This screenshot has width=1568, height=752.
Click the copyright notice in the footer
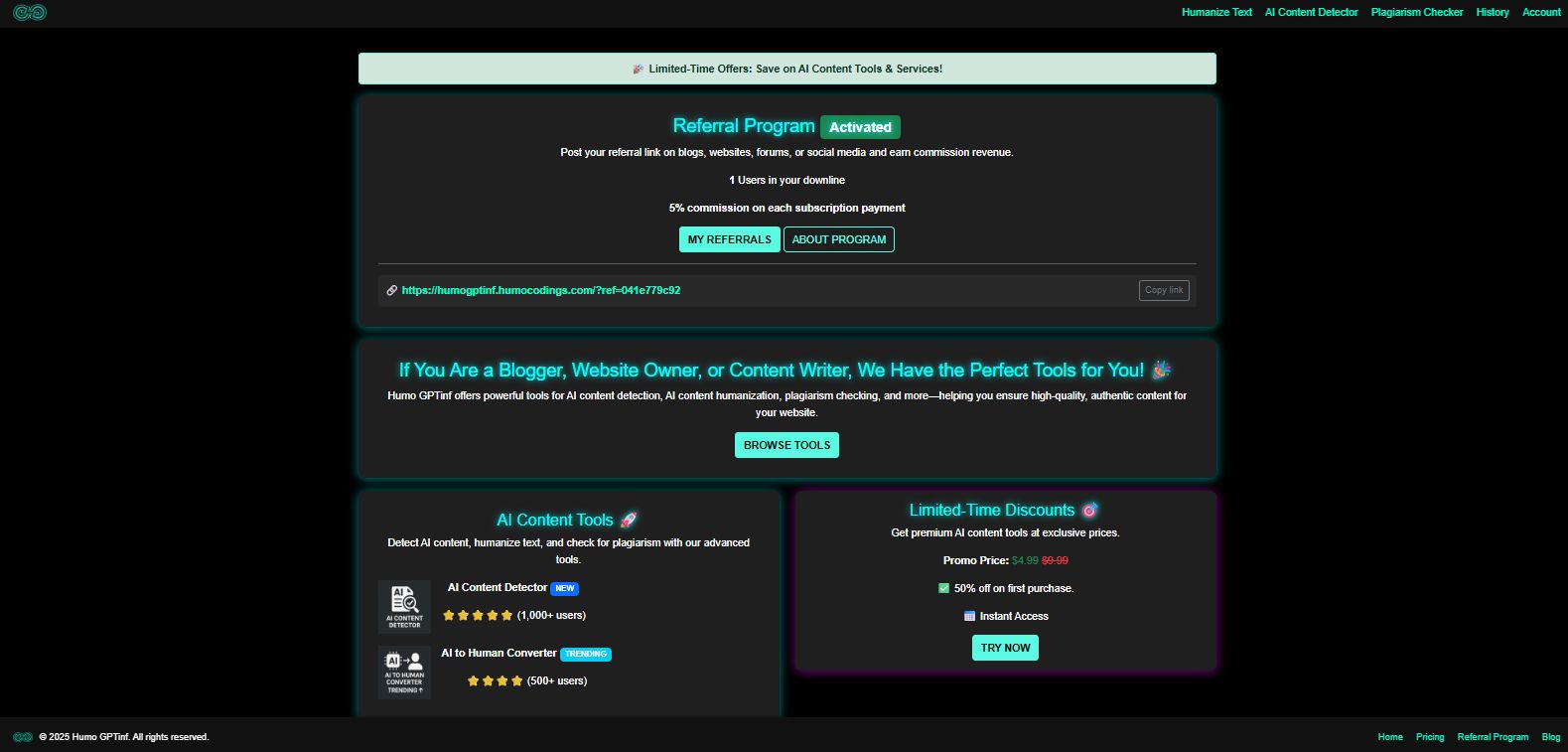(x=124, y=737)
